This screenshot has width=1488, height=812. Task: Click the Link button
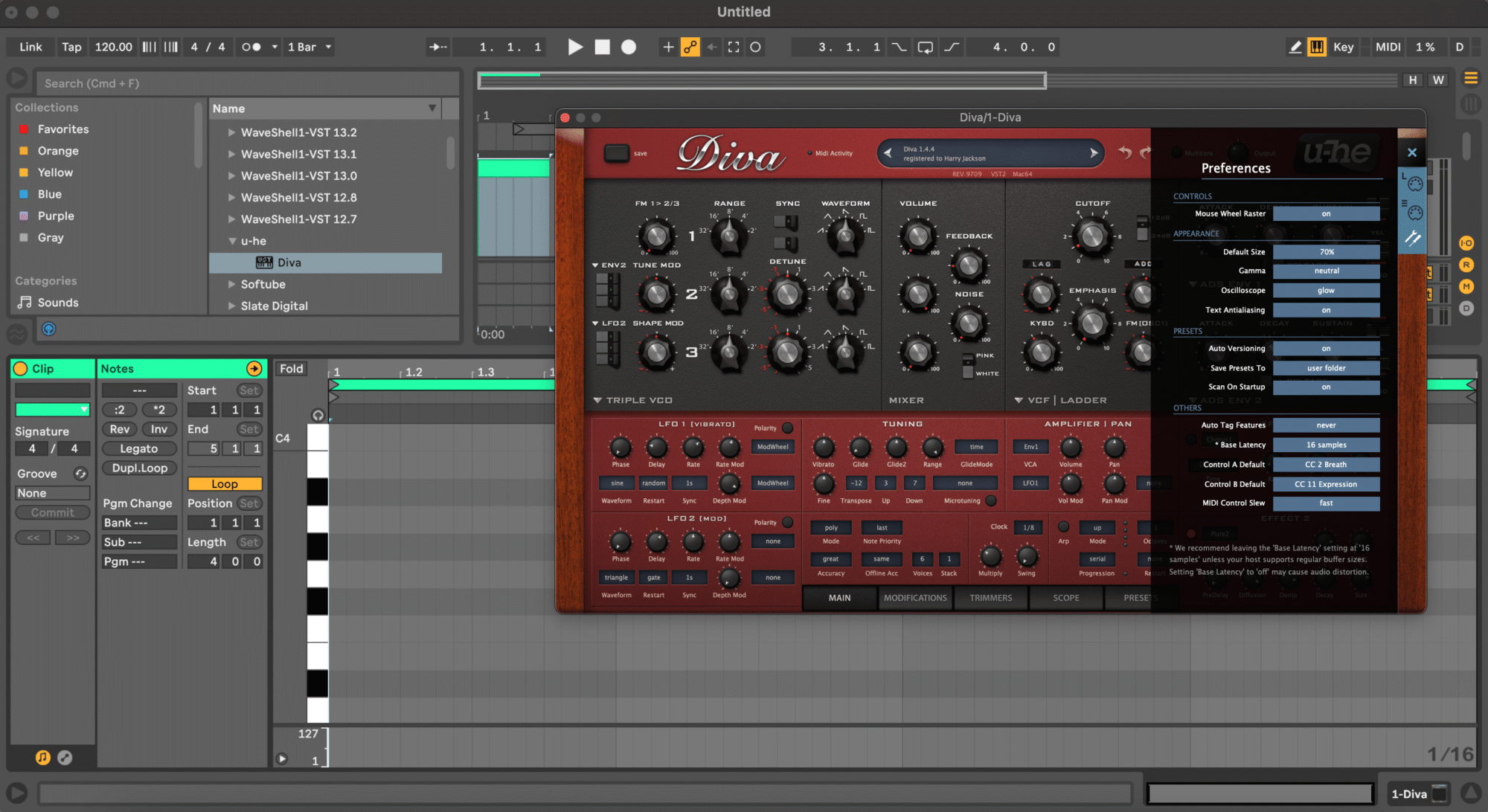(31, 47)
